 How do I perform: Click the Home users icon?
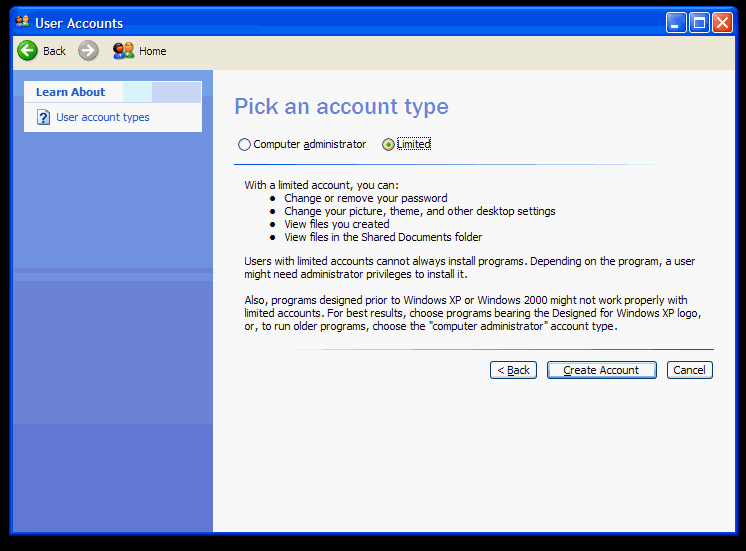(123, 50)
